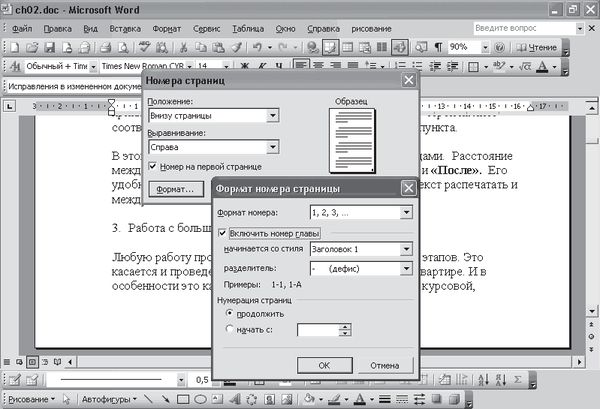Toggle the paragraph marks (¶) icon
Viewport: 600px width, 409px height.
(x=437, y=47)
